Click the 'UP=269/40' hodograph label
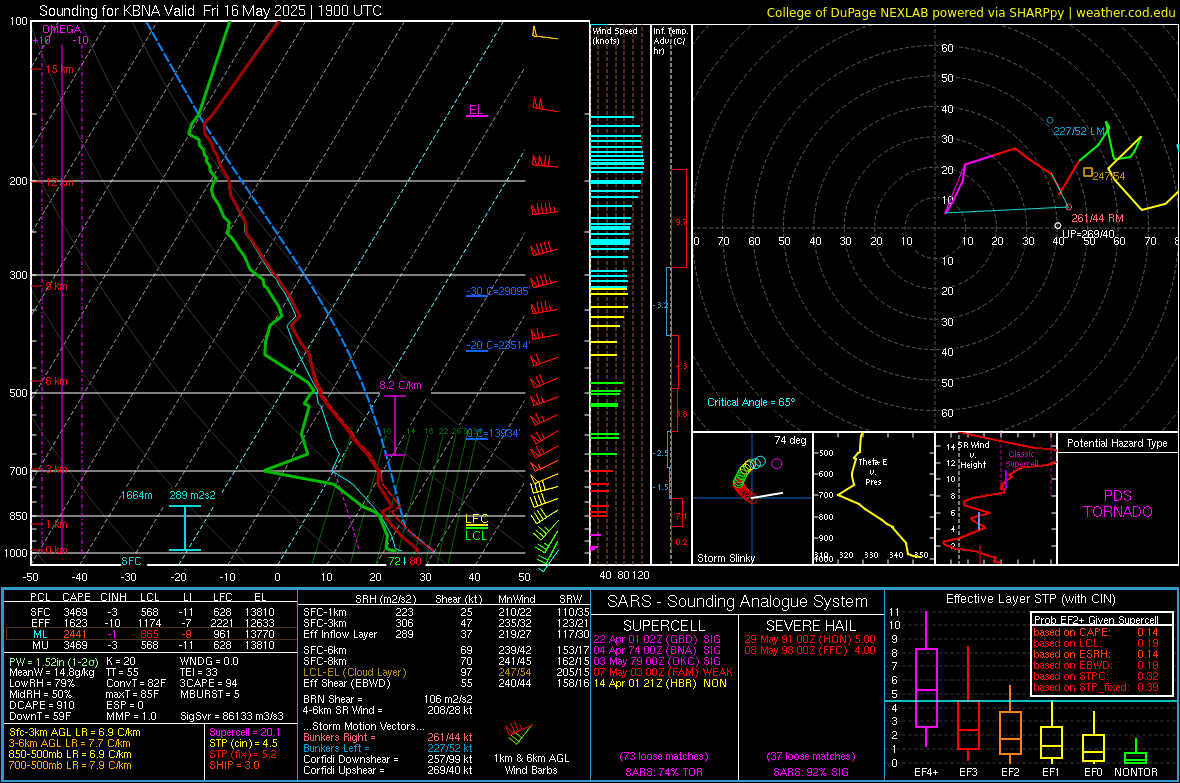Screen dimensions: 1180x783 pyautogui.click(x=1088, y=234)
